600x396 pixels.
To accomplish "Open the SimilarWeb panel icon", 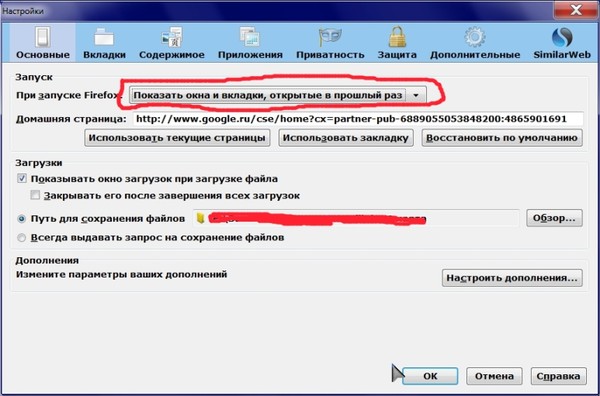I will [562, 37].
